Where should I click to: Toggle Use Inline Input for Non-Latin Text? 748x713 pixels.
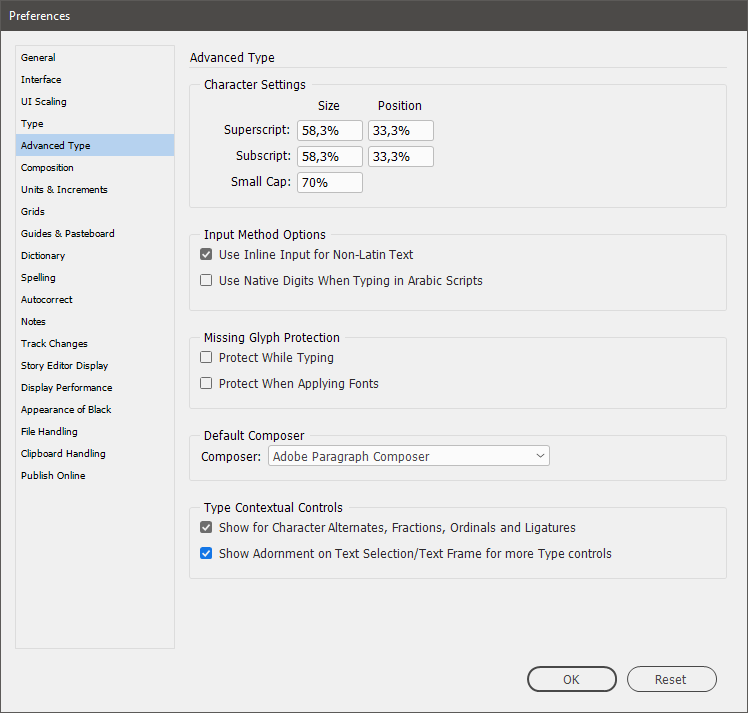pyautogui.click(x=207, y=255)
